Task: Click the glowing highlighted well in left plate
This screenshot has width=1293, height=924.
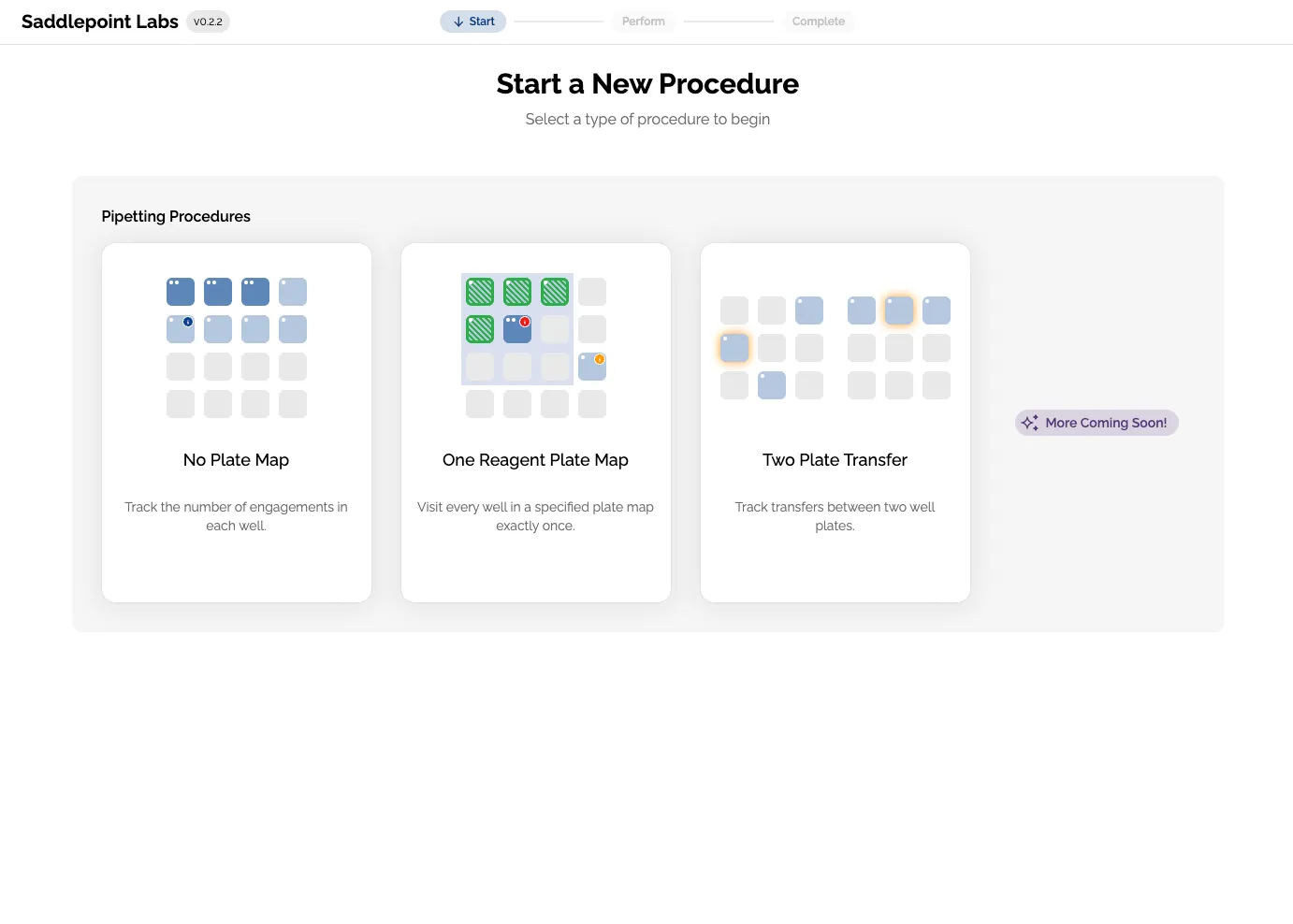Action: (734, 348)
